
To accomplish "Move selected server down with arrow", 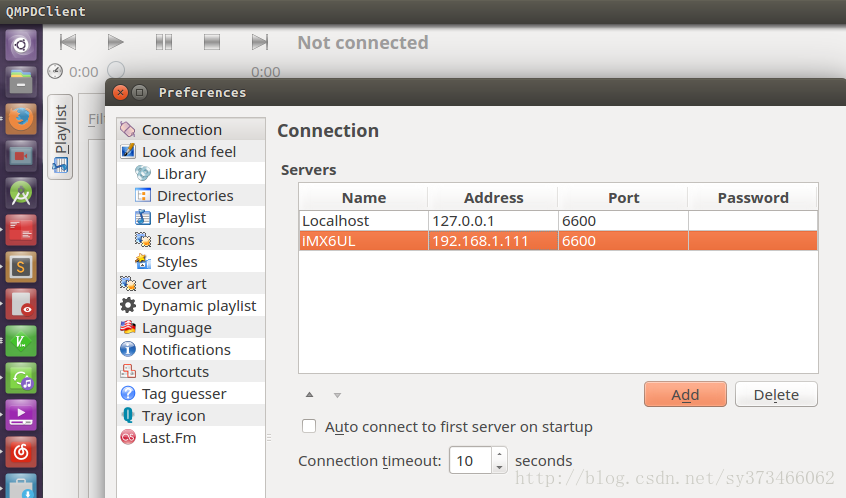I will (337, 395).
